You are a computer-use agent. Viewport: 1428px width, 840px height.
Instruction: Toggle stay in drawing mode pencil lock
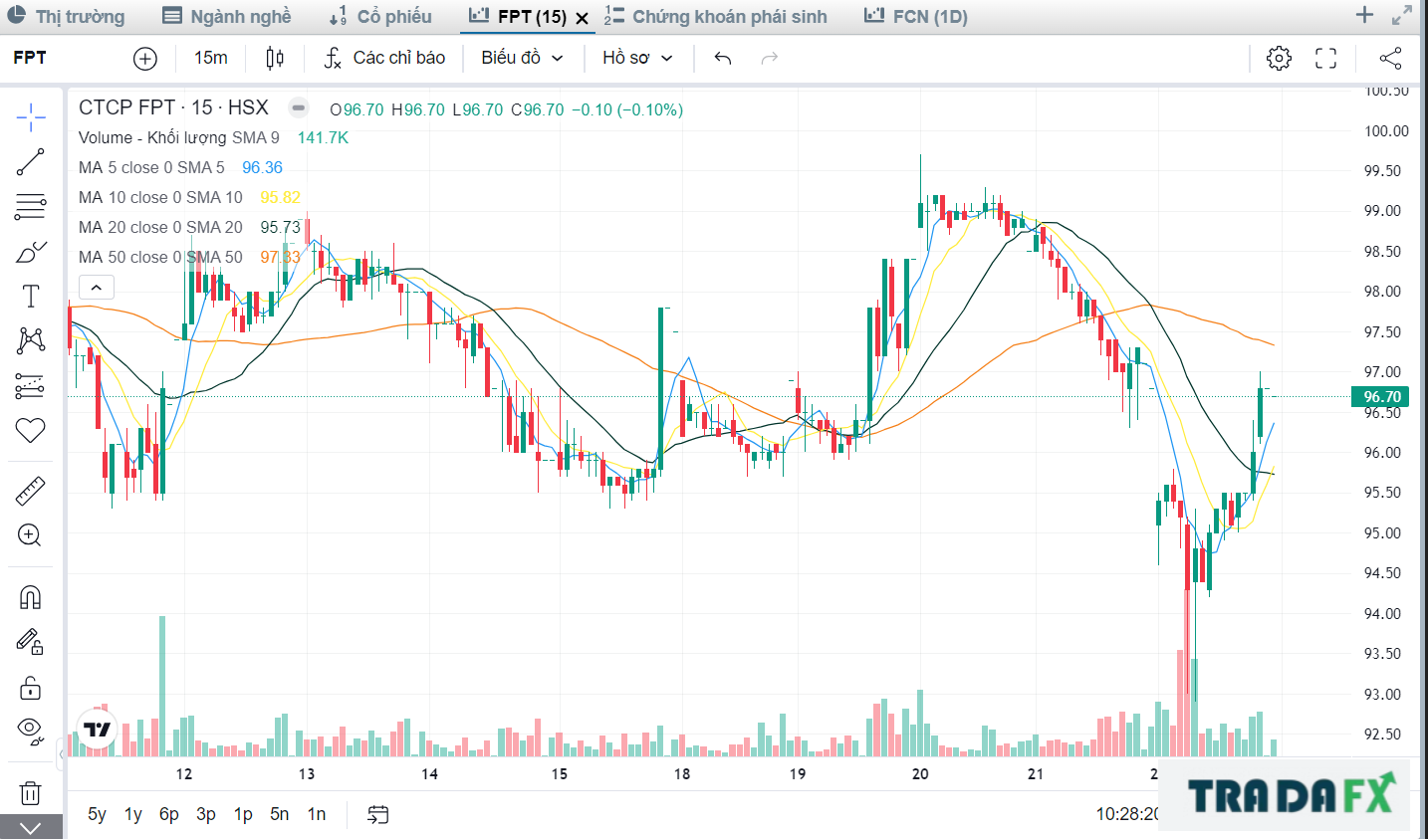coord(31,642)
